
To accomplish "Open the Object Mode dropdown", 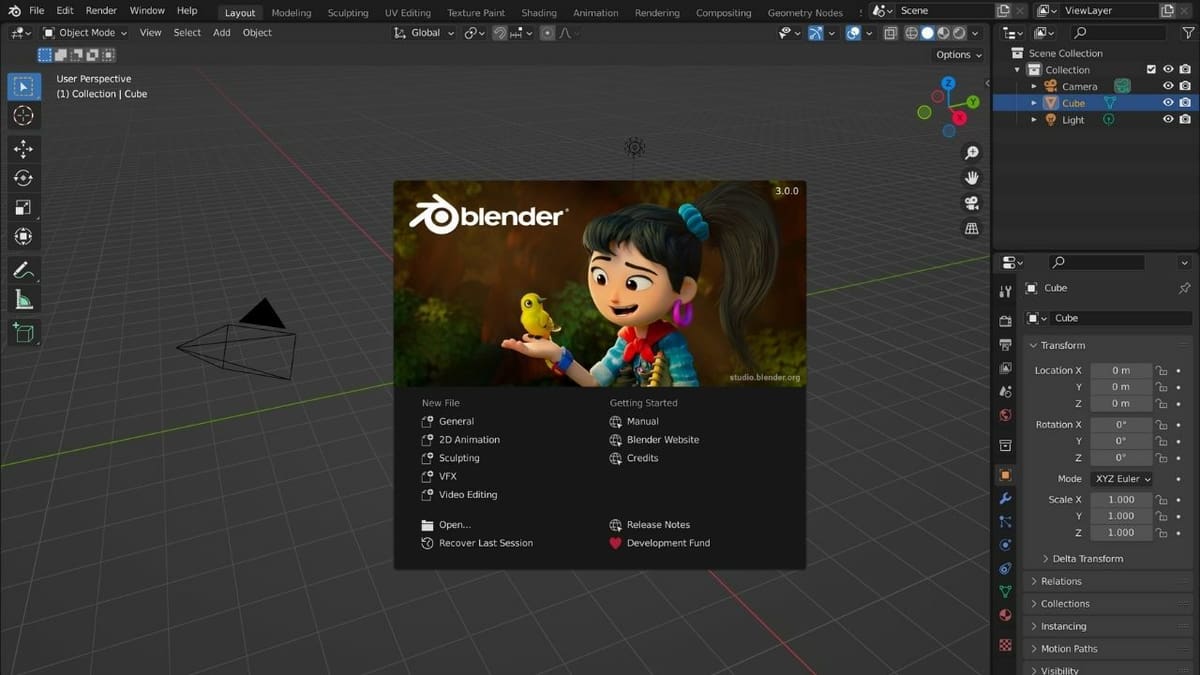I will click(x=85, y=33).
